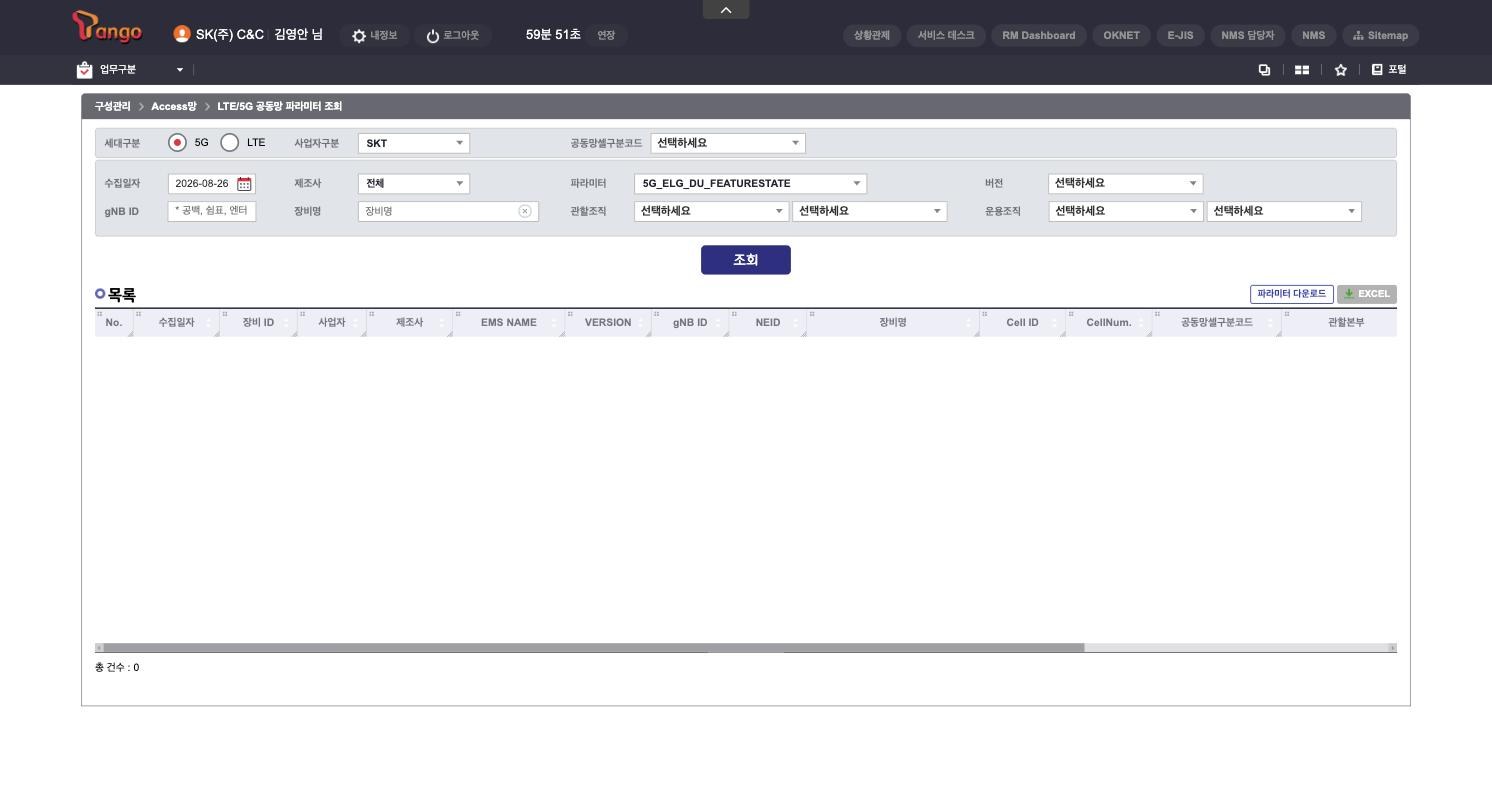Screen dimensions: 1492x812
Task: Open the 공동망셀구분코드 dropdown
Action: tap(728, 143)
